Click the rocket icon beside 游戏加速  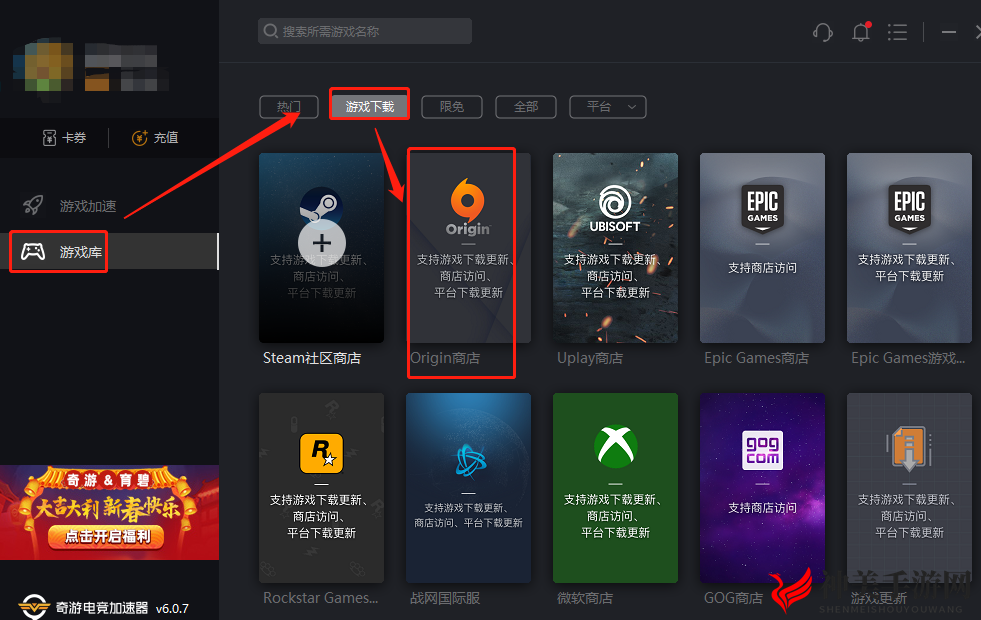pos(33,205)
